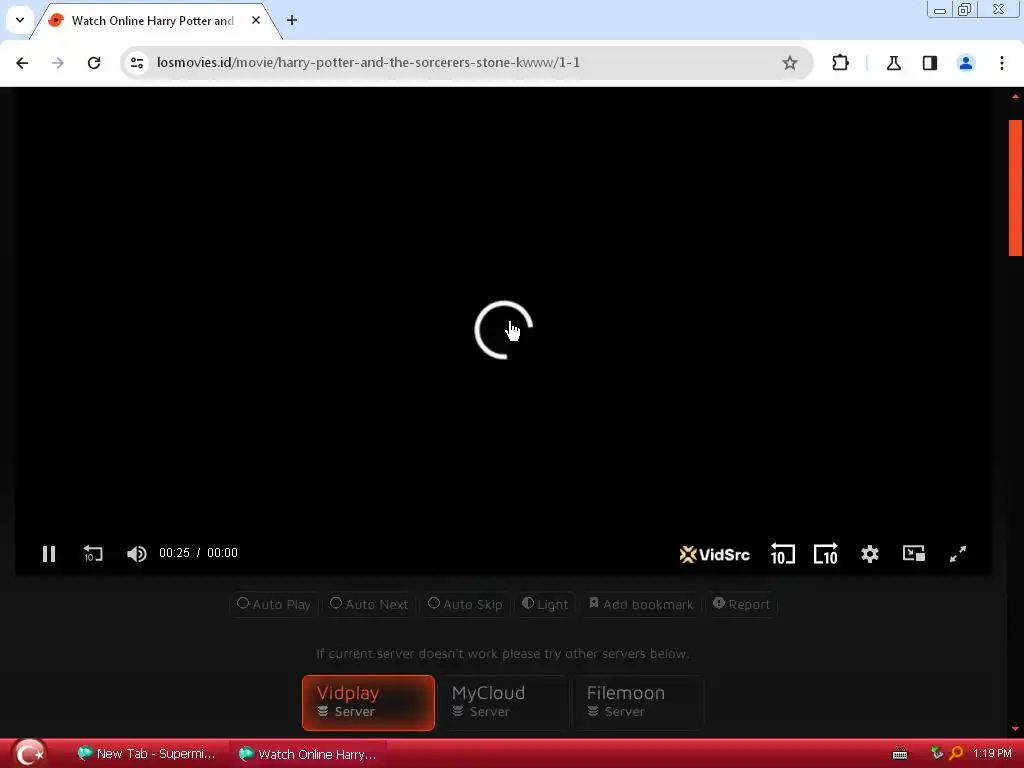This screenshot has height=768, width=1024.
Task: Click the scrollbar down arrow
Action: [x=1015, y=729]
